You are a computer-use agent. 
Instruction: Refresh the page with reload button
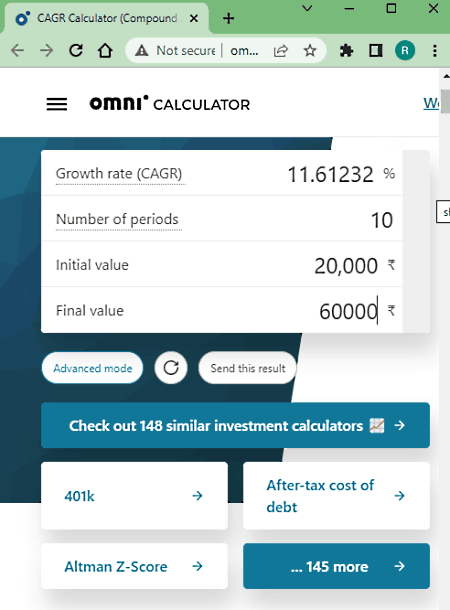coord(76,51)
